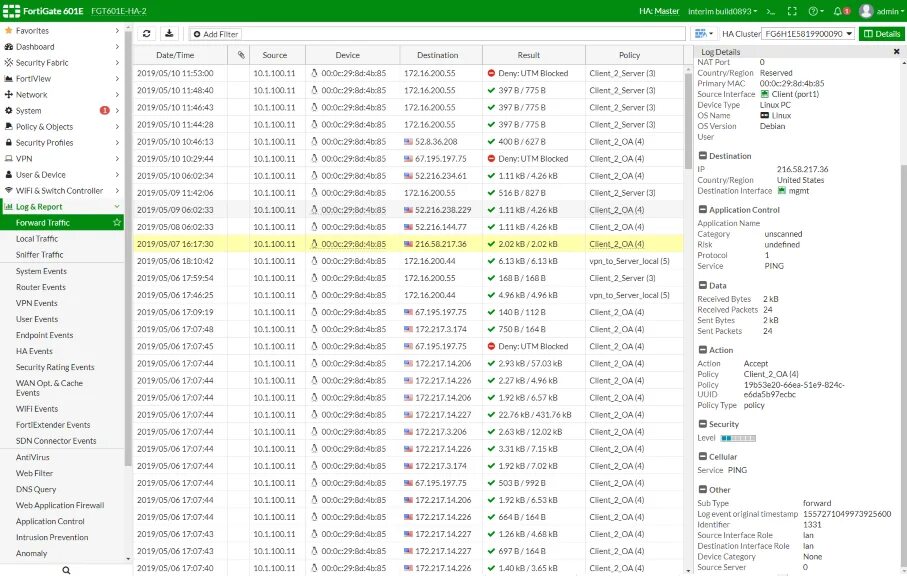Viewport: 907px width, 576px height.
Task: Collapse the Action section in Log Details
Action: (702, 350)
